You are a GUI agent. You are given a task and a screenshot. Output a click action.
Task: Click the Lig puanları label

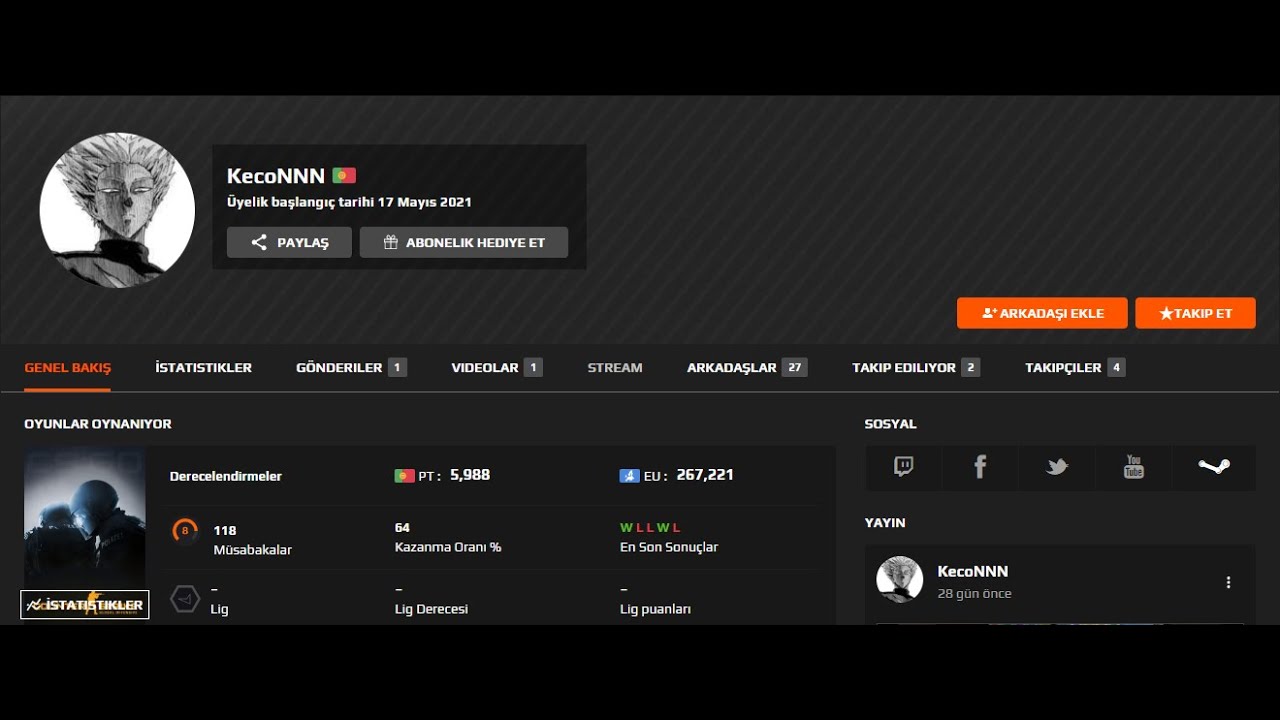click(655, 609)
